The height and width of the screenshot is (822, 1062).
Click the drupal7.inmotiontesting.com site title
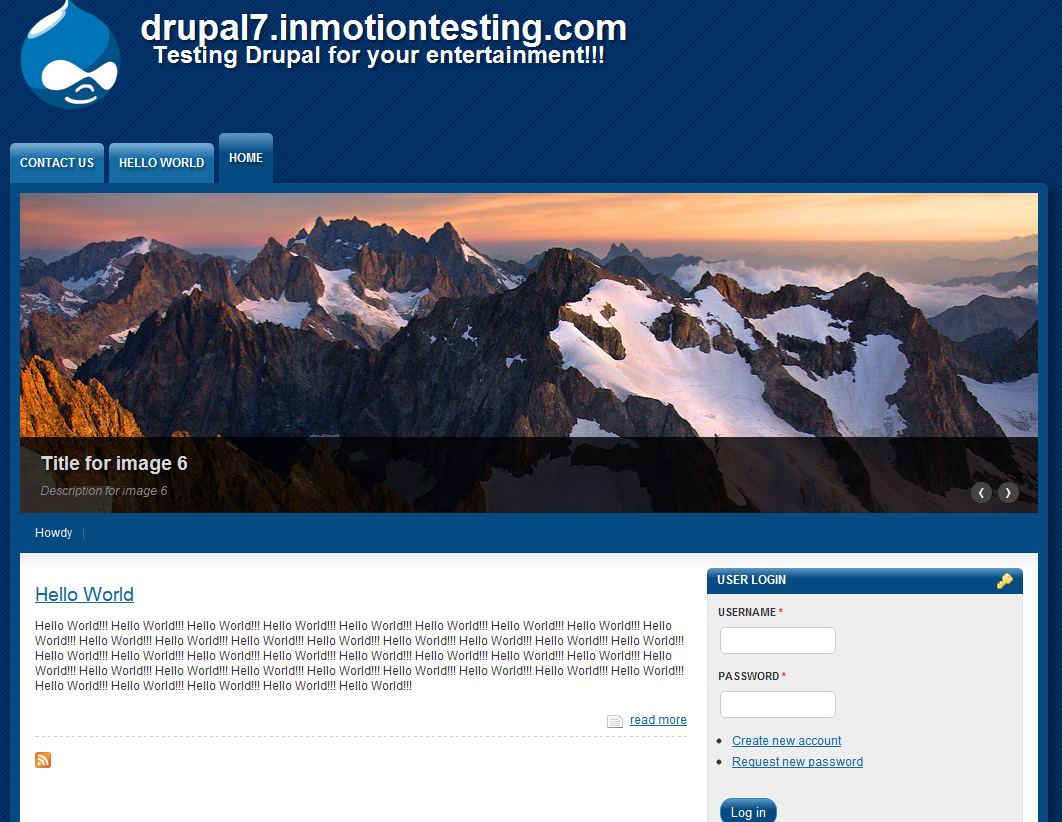[x=383, y=28]
